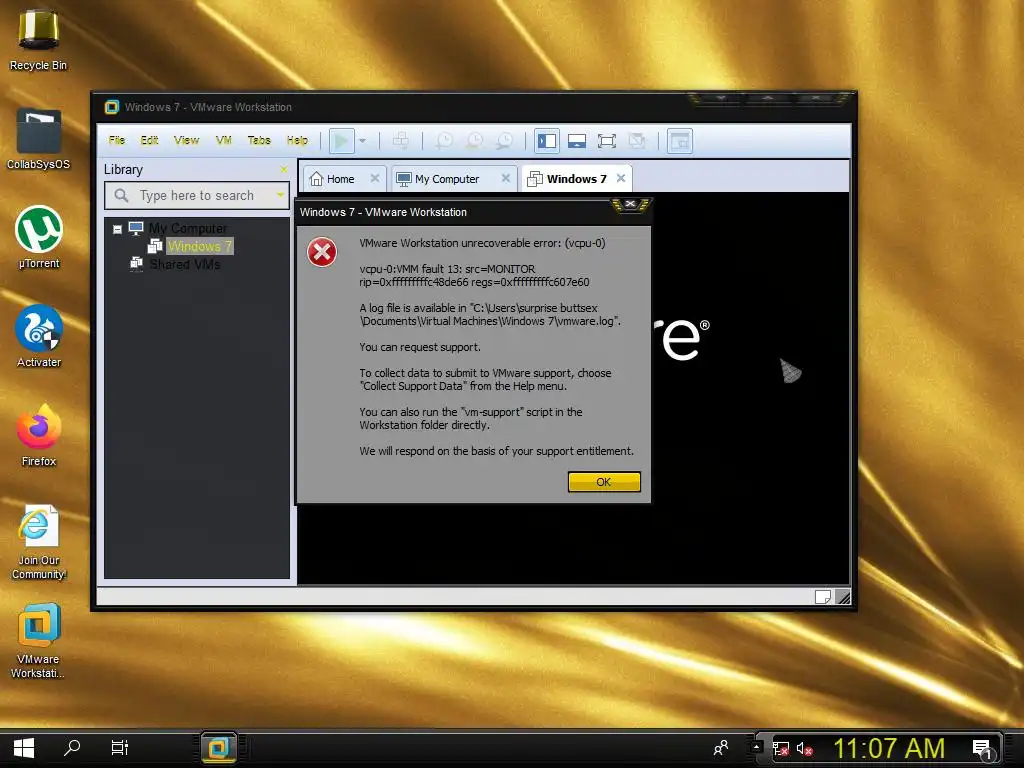Click the message log icon in status bar
Viewport: 1024px width, 768px height.
click(x=823, y=596)
